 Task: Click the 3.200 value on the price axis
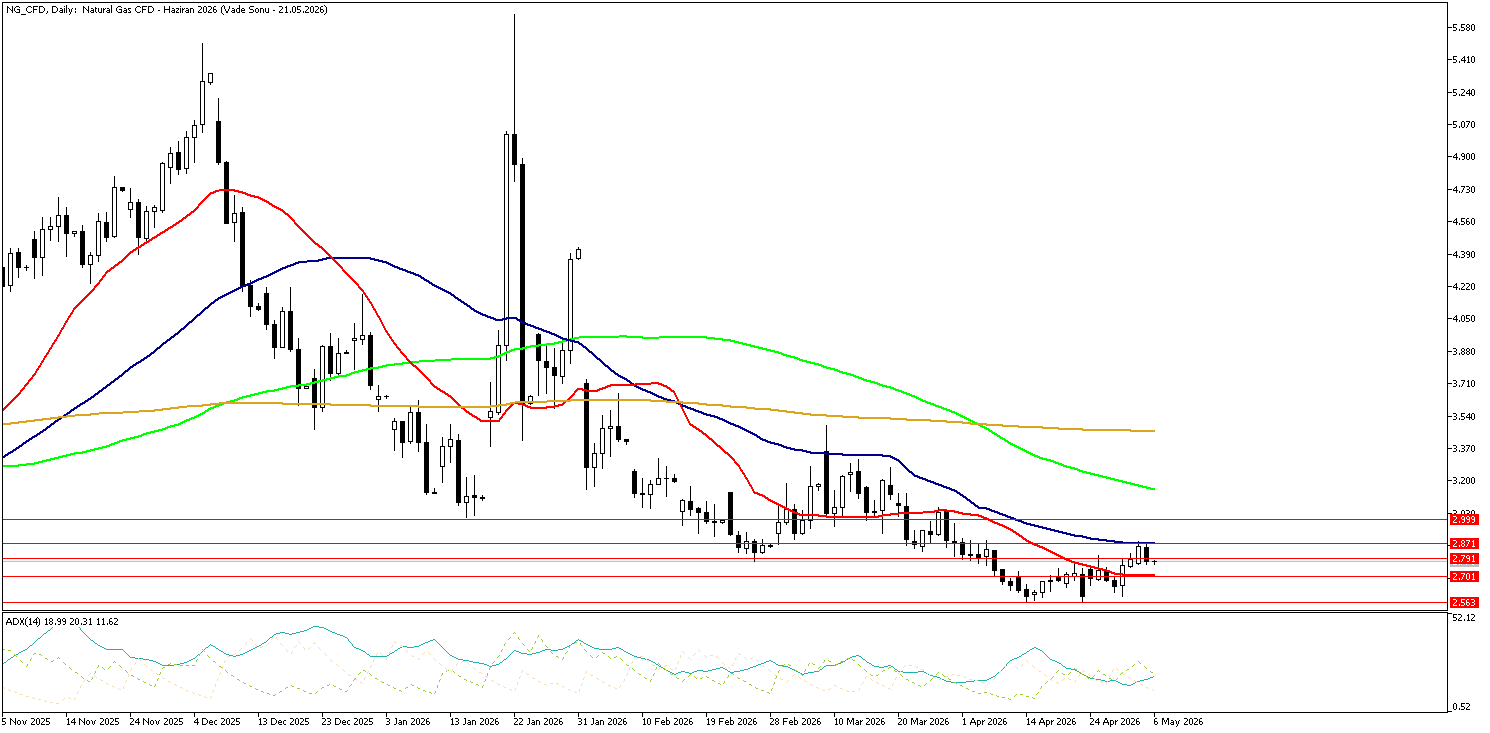pyautogui.click(x=1466, y=481)
